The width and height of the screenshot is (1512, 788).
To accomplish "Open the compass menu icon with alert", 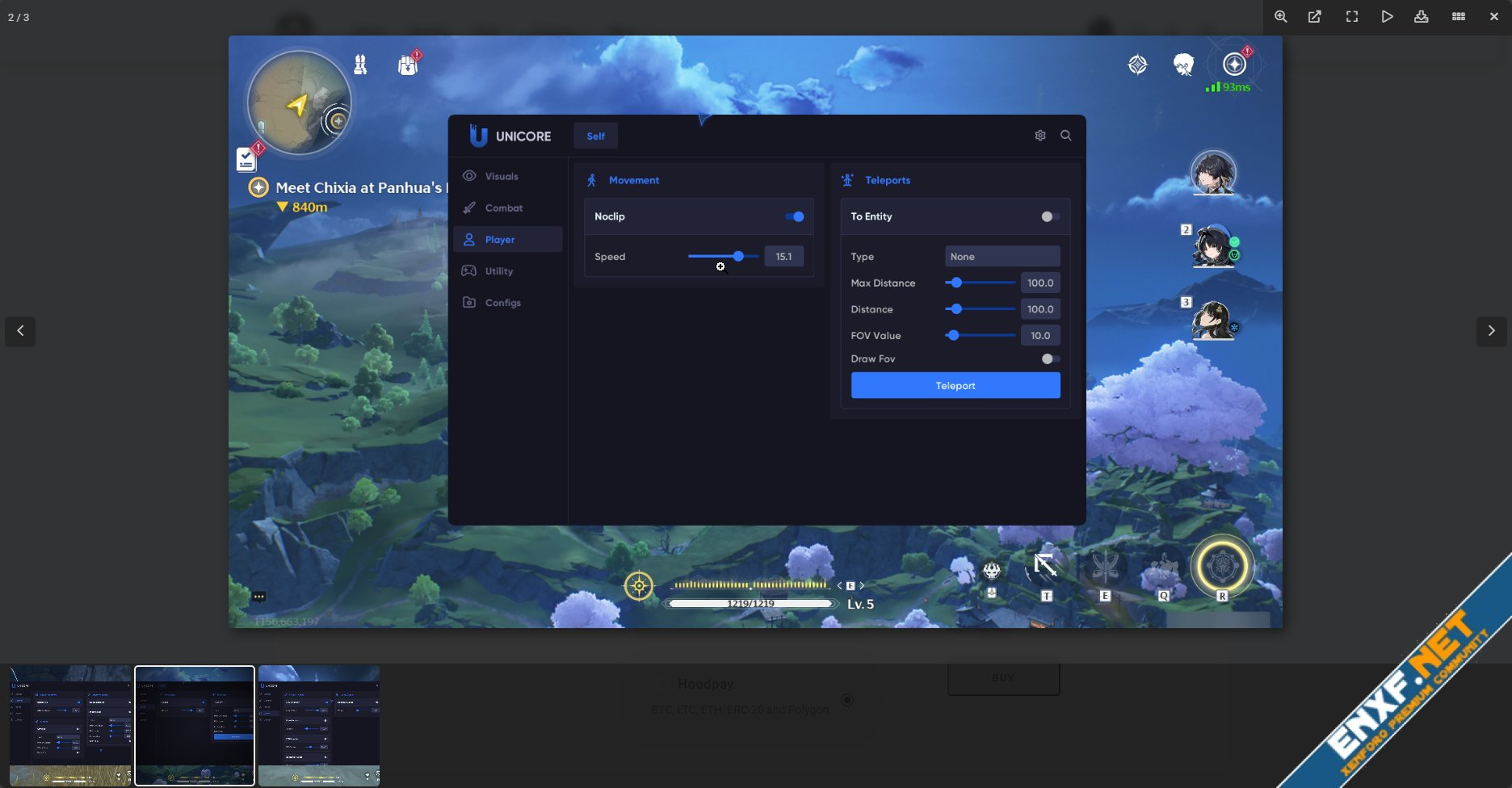I will pyautogui.click(x=1234, y=64).
